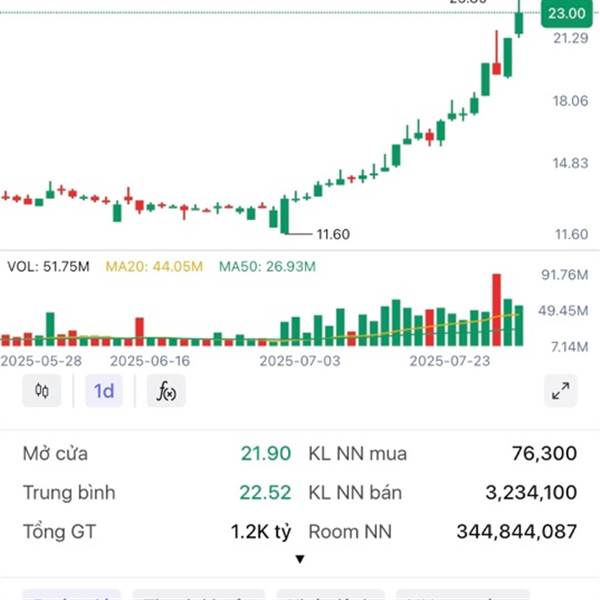Expand more stock details with the down arrow

point(300,559)
